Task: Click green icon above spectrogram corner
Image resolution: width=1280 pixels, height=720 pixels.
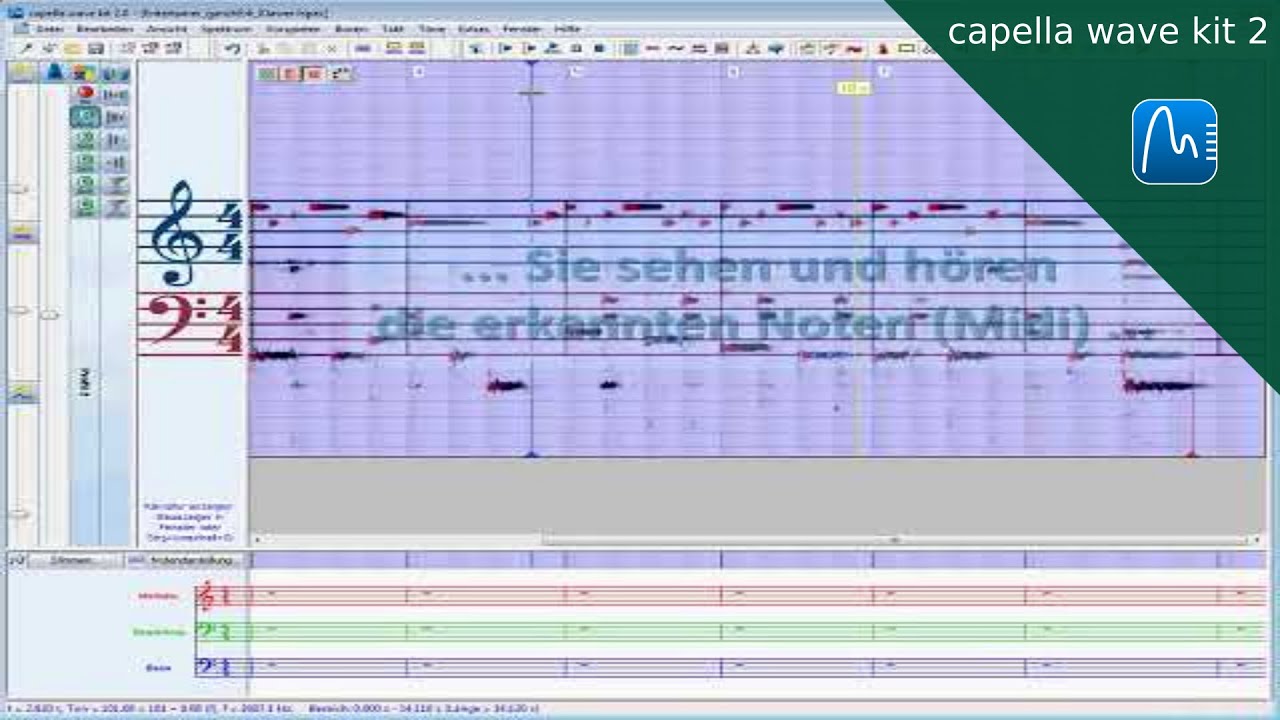Action: [266, 73]
